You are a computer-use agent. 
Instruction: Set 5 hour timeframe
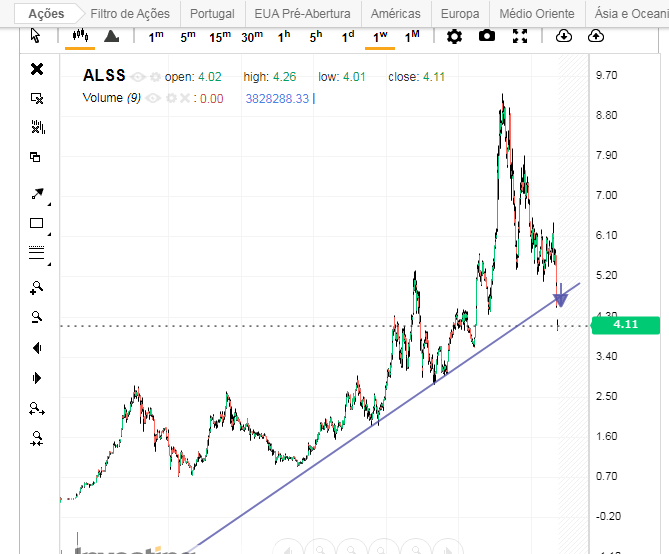click(316, 37)
